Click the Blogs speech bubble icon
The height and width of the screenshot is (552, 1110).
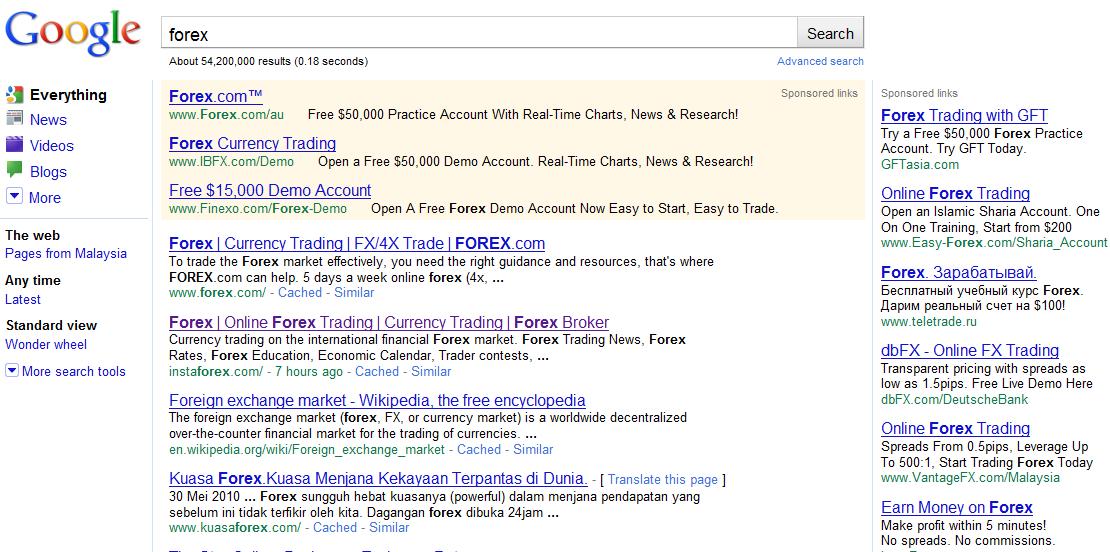tap(14, 171)
